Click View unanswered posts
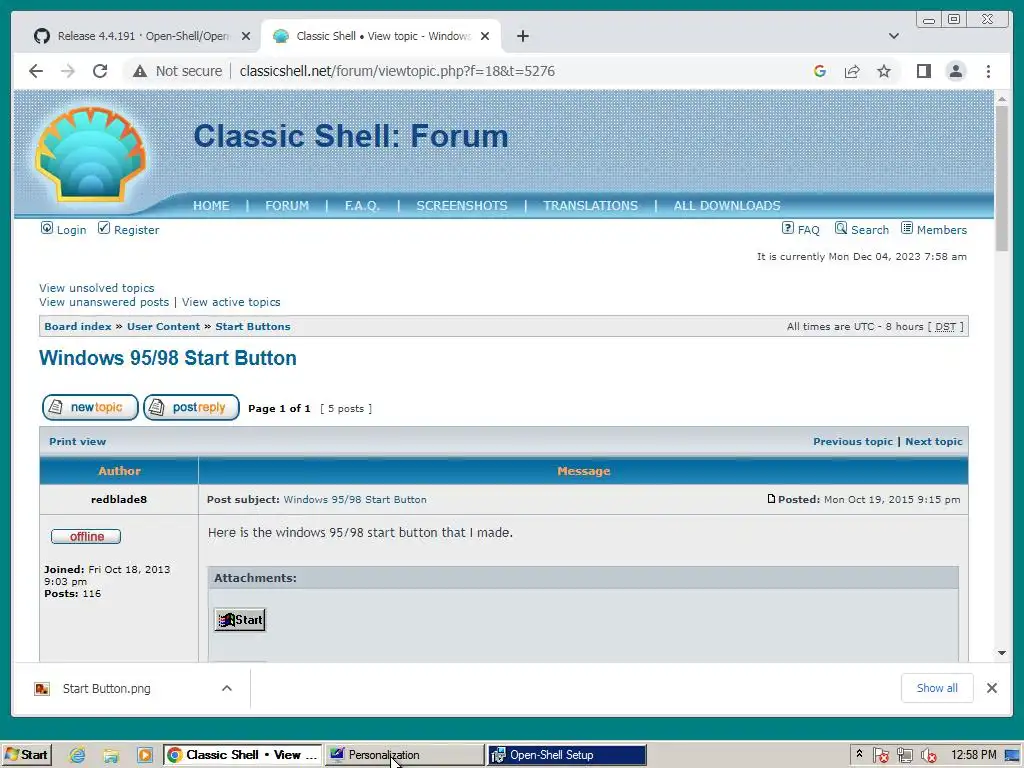Viewport: 1024px width, 768px height. [x=104, y=302]
